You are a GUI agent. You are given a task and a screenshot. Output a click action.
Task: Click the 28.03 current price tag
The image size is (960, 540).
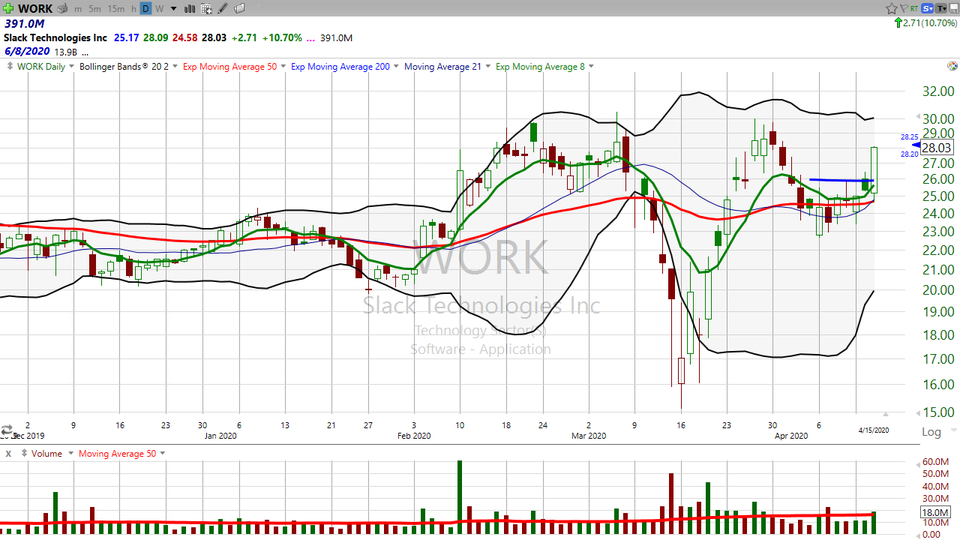coord(937,148)
